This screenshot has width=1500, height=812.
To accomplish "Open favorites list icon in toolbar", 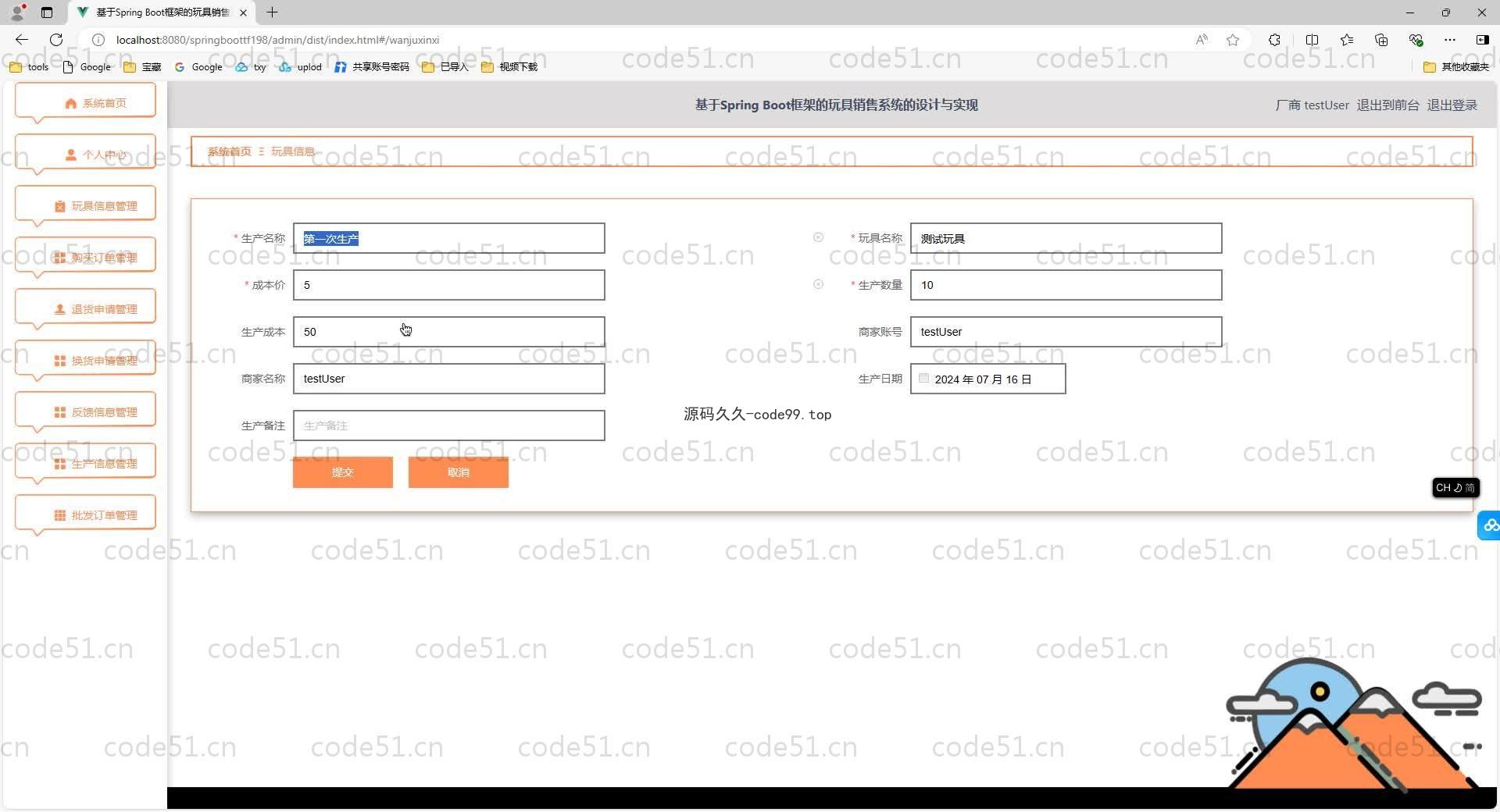I will coord(1347,40).
